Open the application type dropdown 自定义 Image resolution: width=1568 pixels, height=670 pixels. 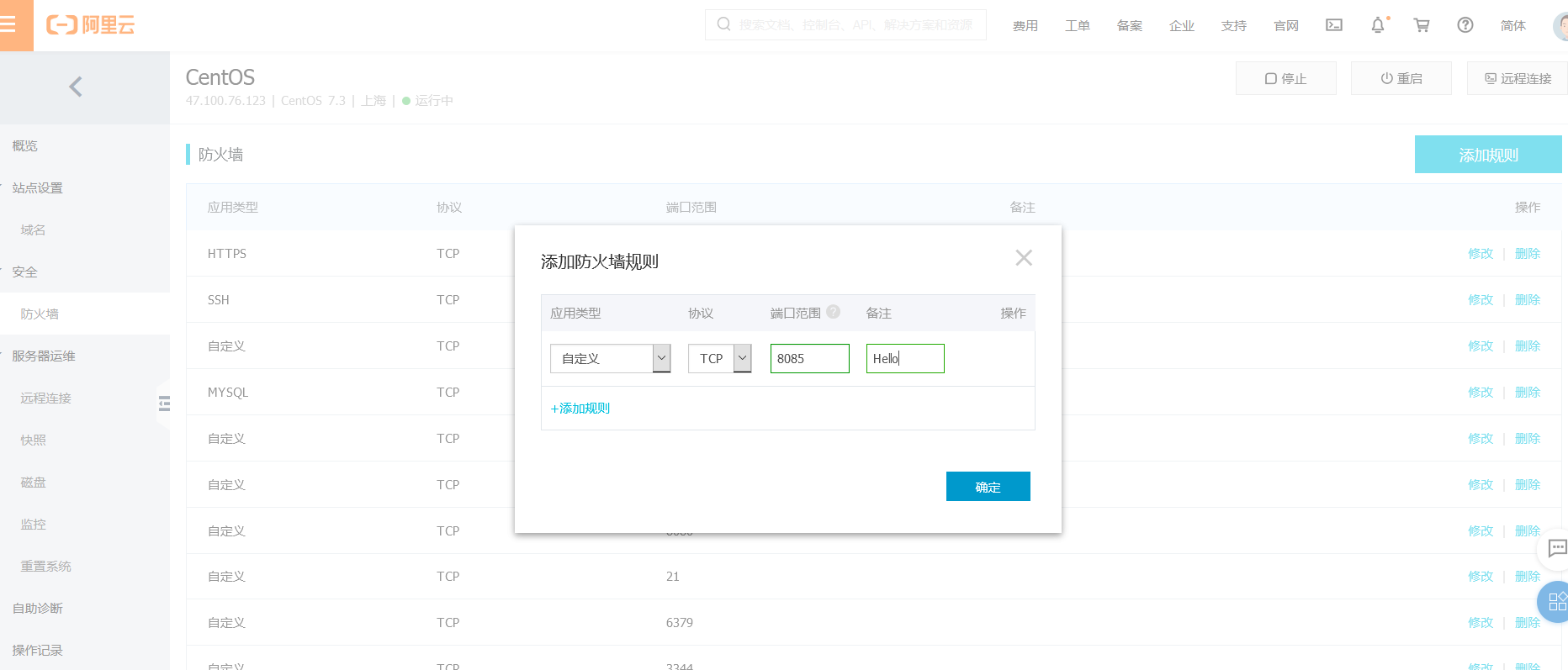(x=610, y=358)
